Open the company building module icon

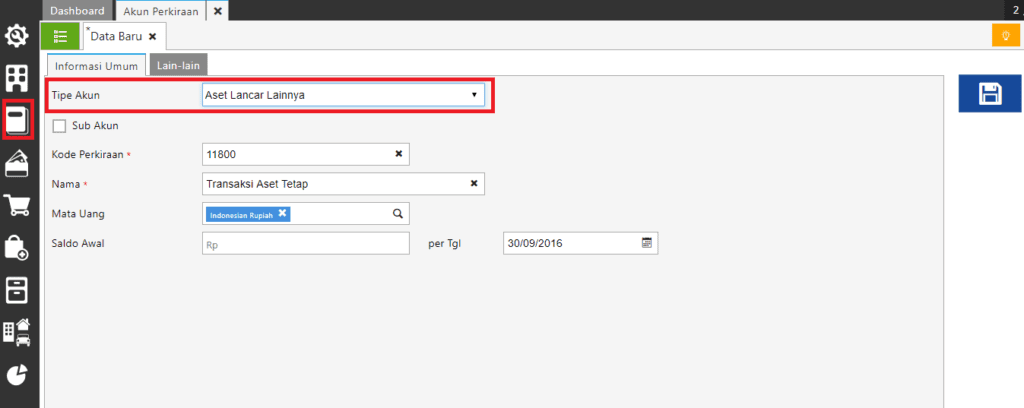pyautogui.click(x=18, y=79)
